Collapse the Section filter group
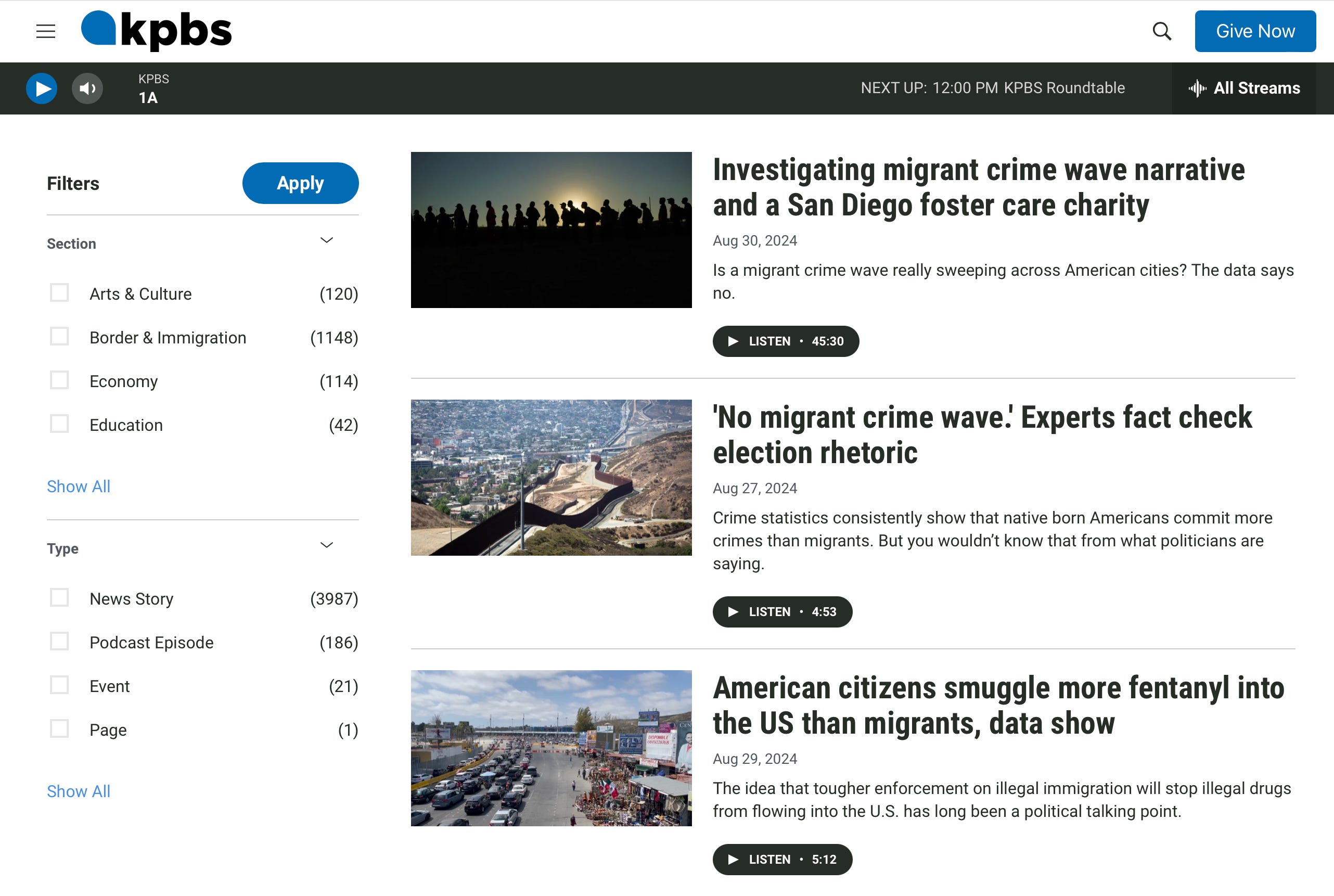The image size is (1334, 896). coord(326,240)
